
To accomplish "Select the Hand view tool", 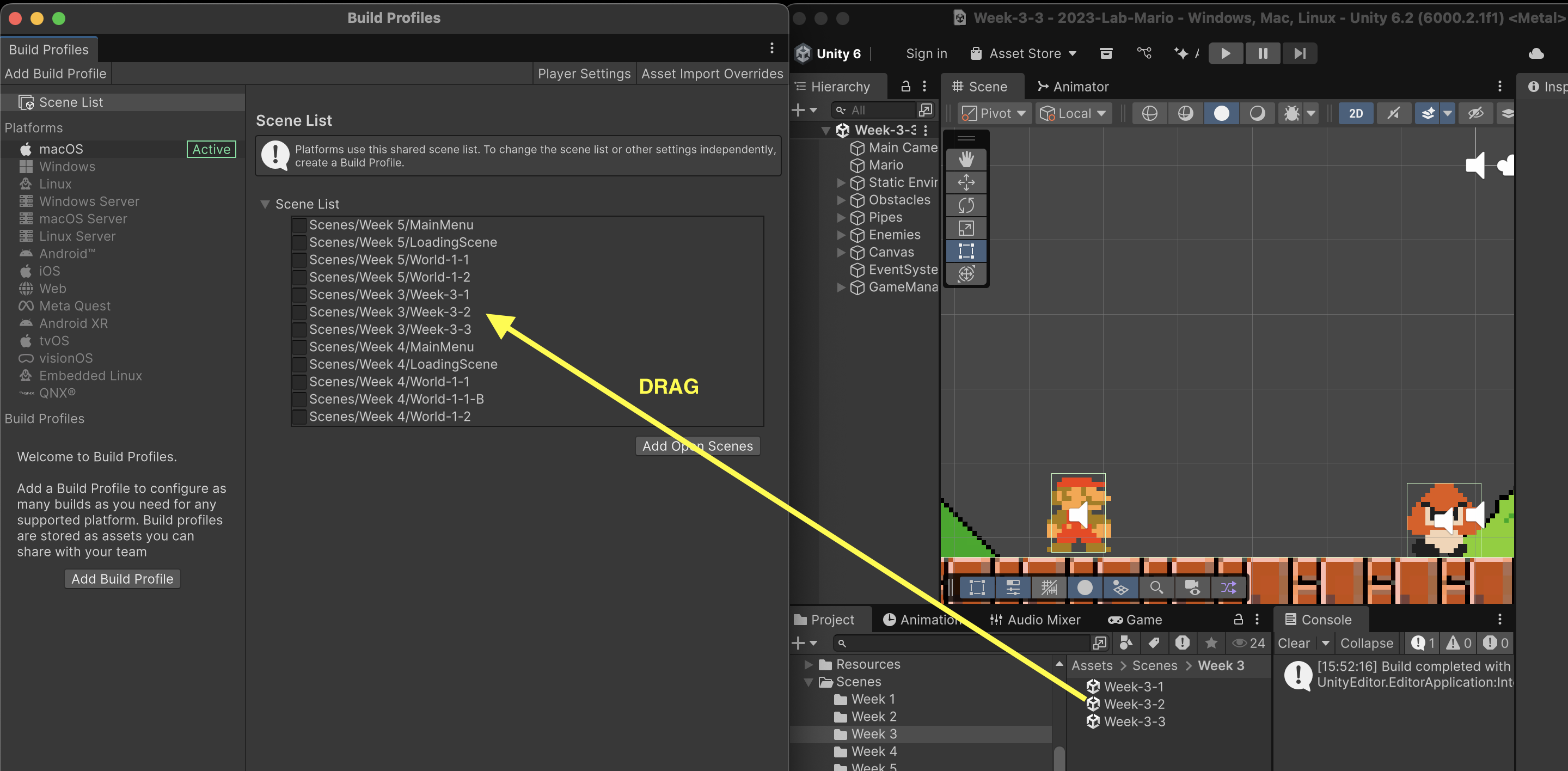I will pos(966,160).
